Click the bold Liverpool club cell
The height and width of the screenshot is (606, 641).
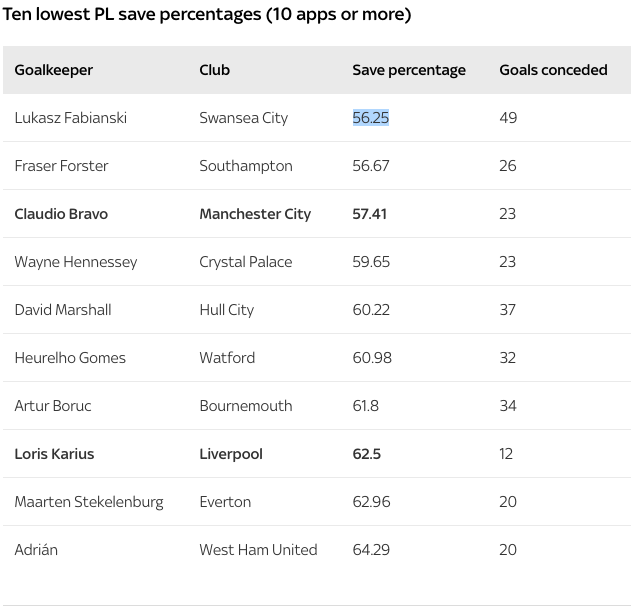tap(231, 454)
